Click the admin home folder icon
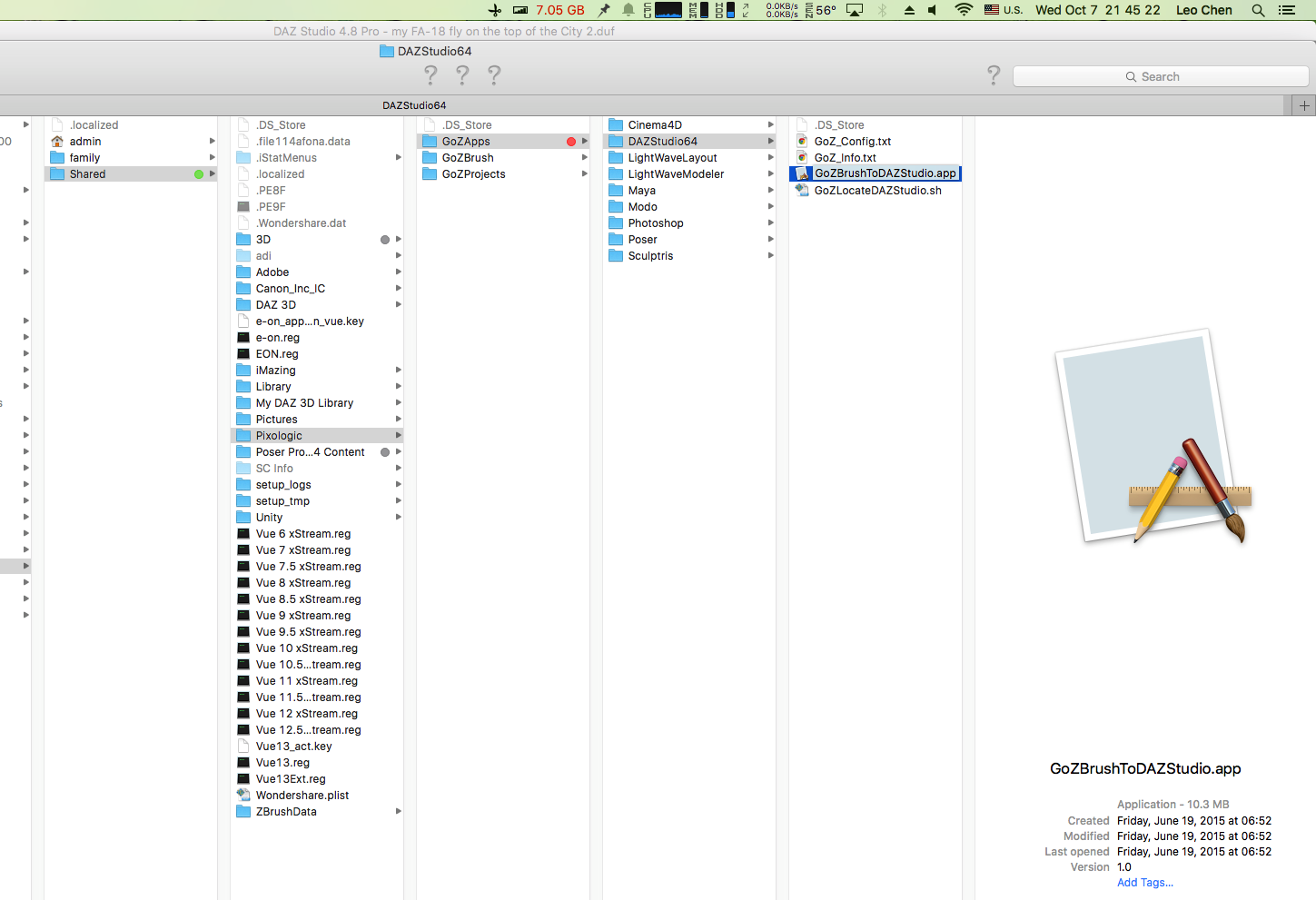 [x=57, y=141]
